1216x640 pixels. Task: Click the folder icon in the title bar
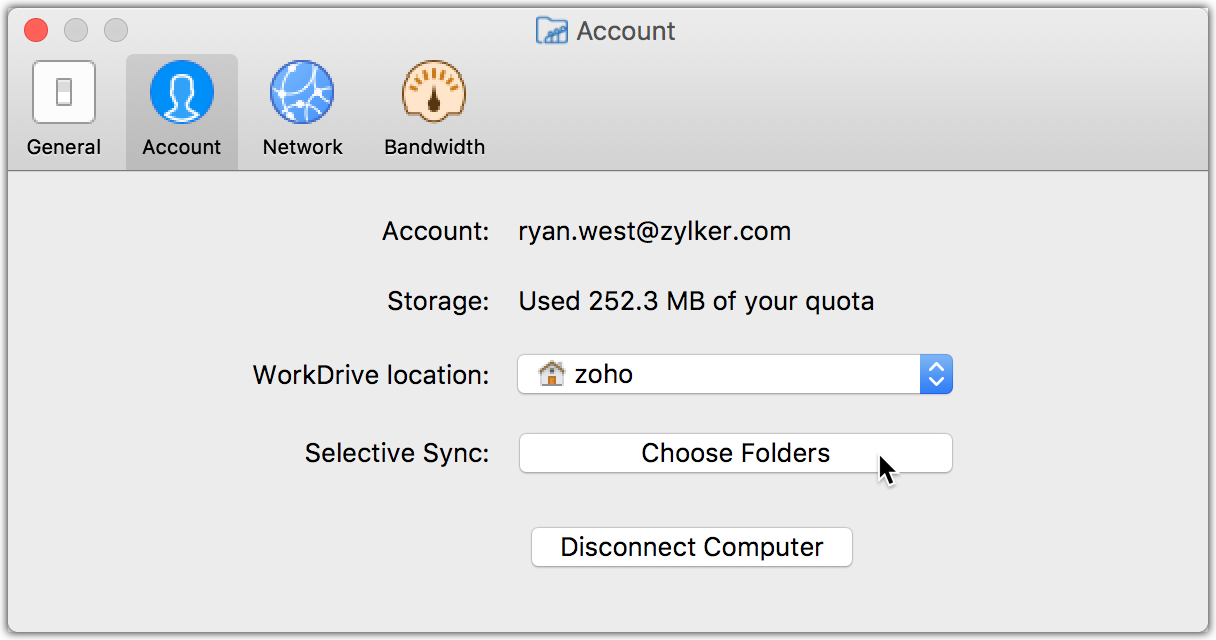(552, 31)
